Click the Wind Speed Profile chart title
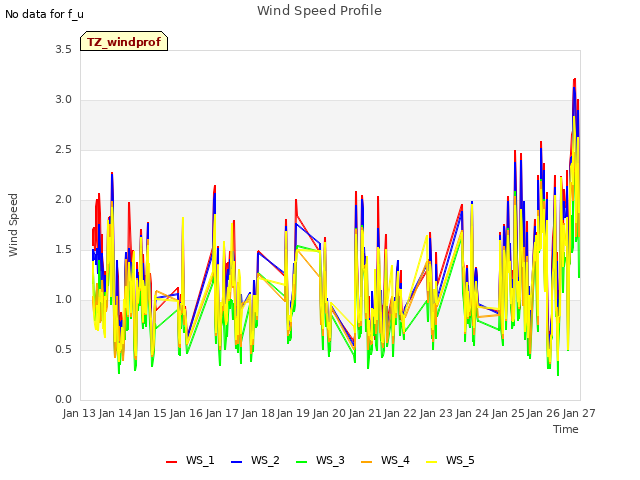 tap(319, 11)
